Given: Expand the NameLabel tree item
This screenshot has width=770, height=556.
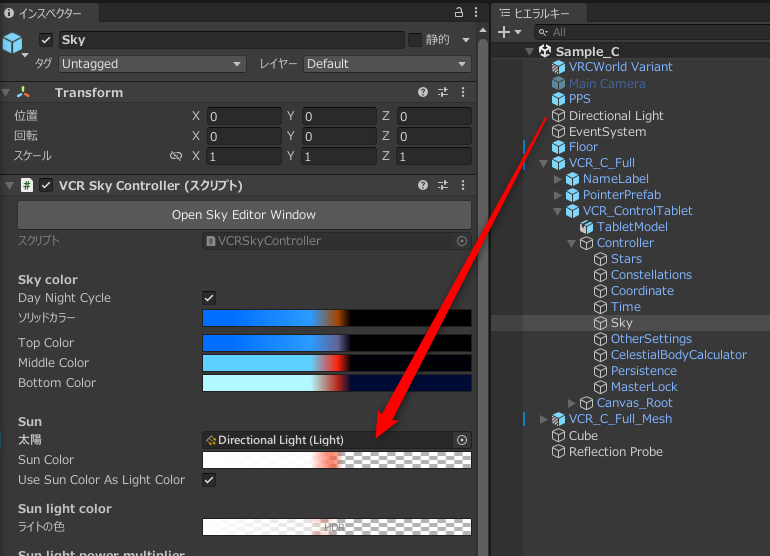Looking at the screenshot, I should (x=557, y=179).
